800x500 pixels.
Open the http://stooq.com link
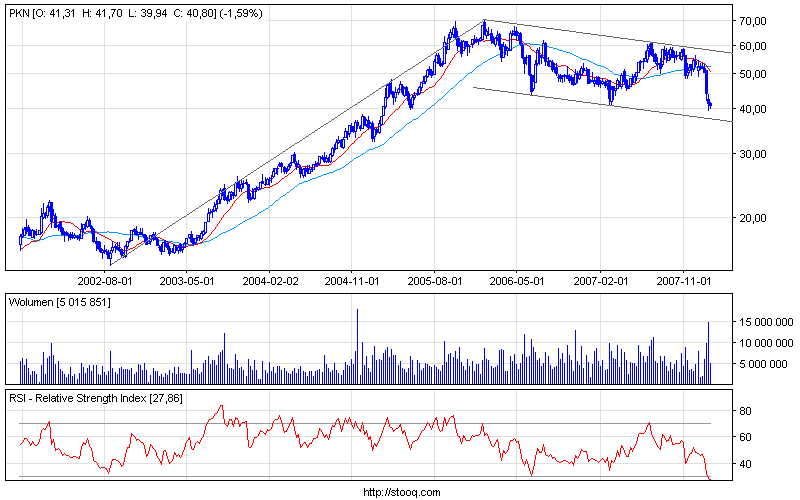(402, 492)
